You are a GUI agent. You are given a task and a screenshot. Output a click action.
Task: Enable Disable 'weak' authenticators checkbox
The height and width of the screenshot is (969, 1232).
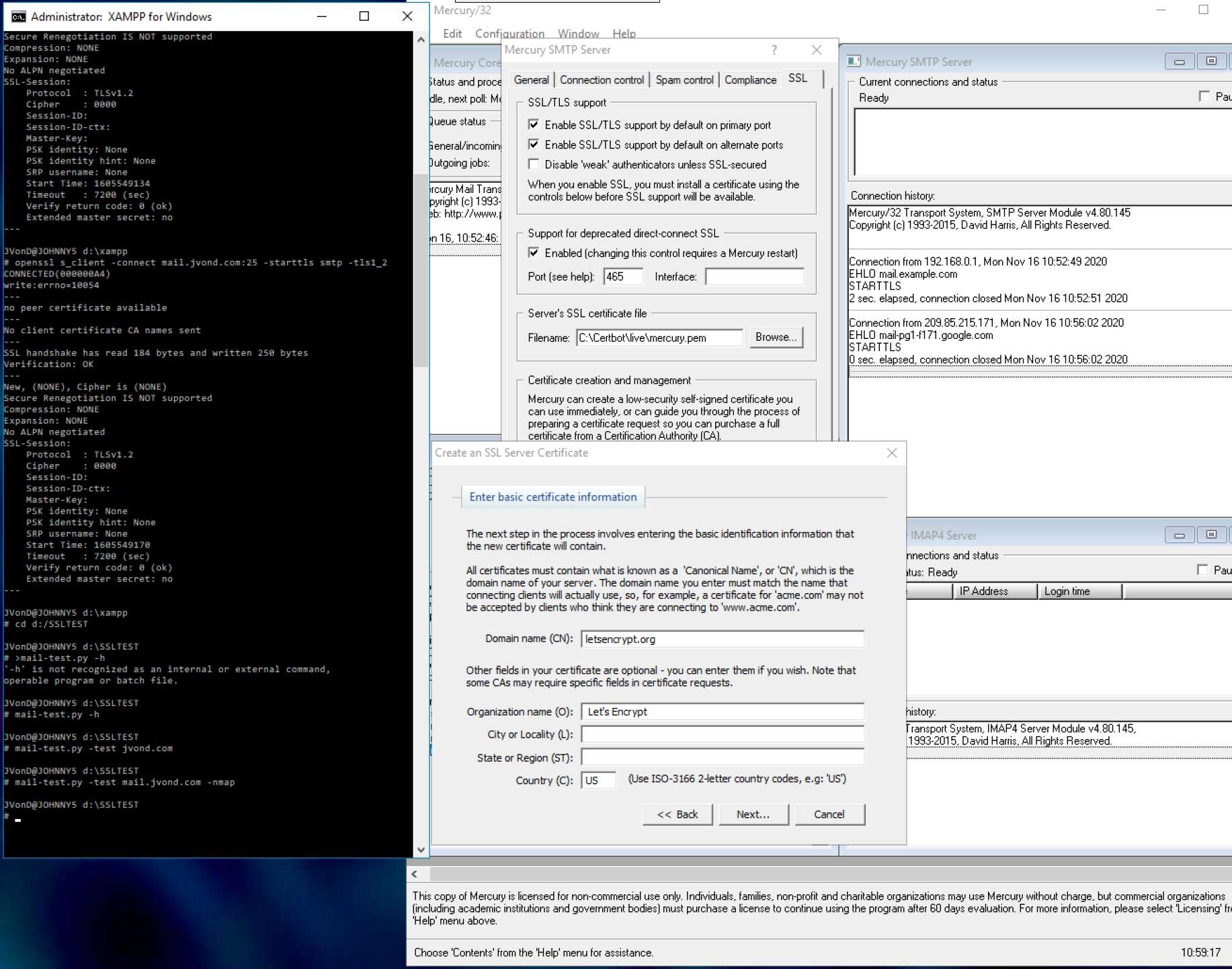[x=534, y=164]
